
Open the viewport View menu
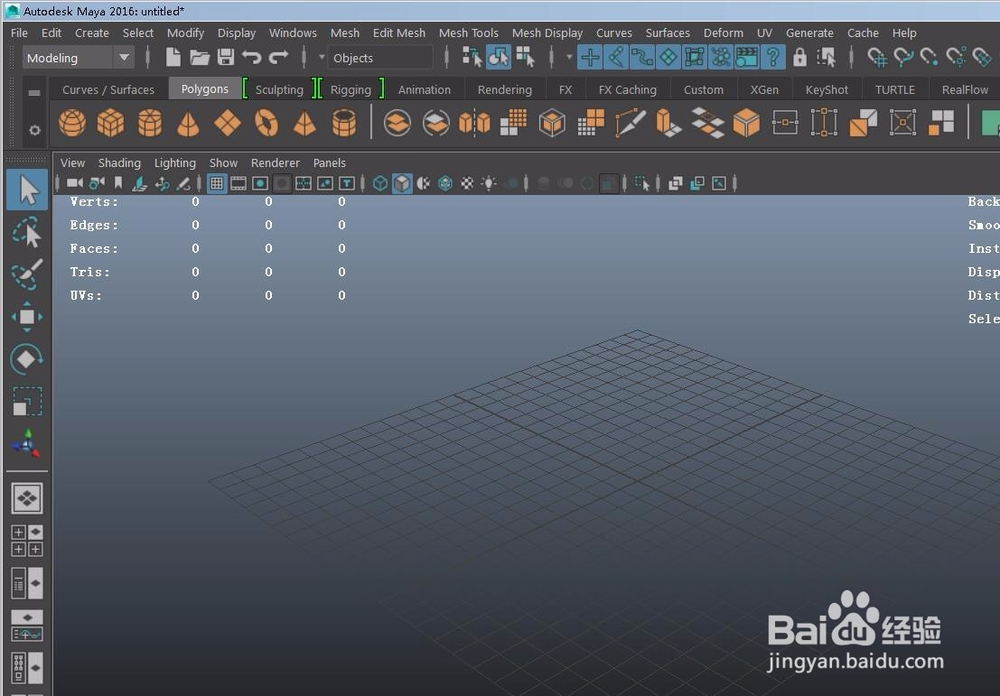click(x=73, y=163)
